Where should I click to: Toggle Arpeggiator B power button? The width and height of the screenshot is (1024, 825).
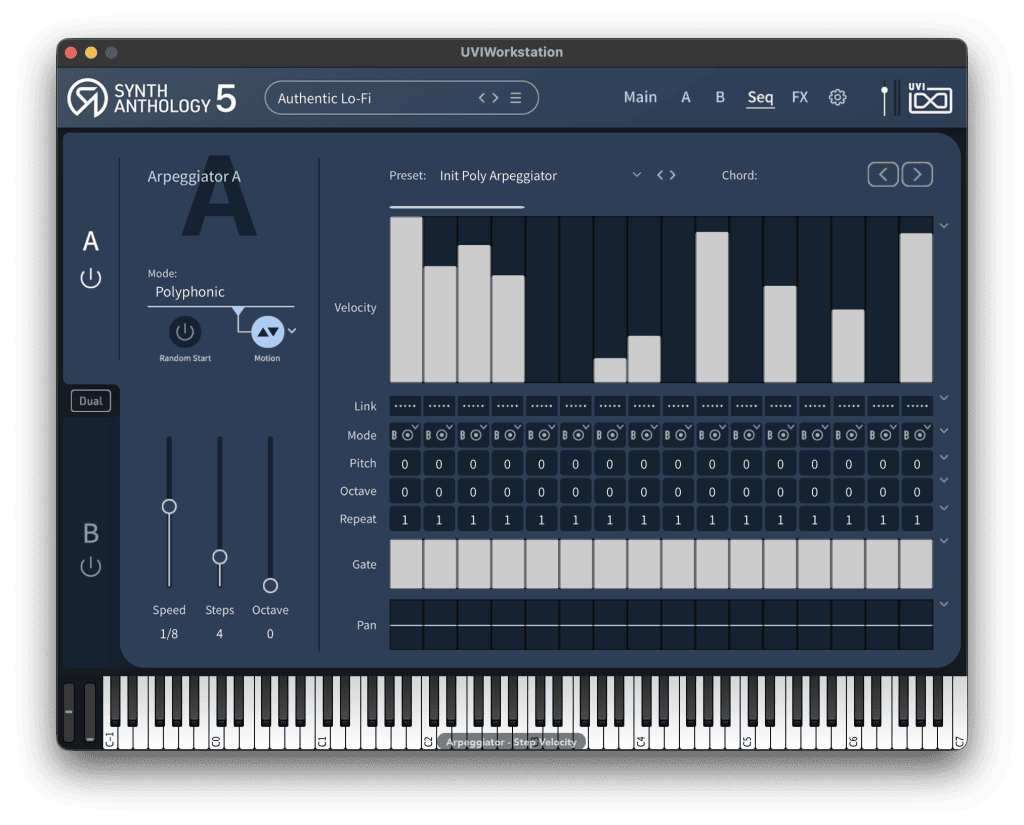pyautogui.click(x=91, y=566)
